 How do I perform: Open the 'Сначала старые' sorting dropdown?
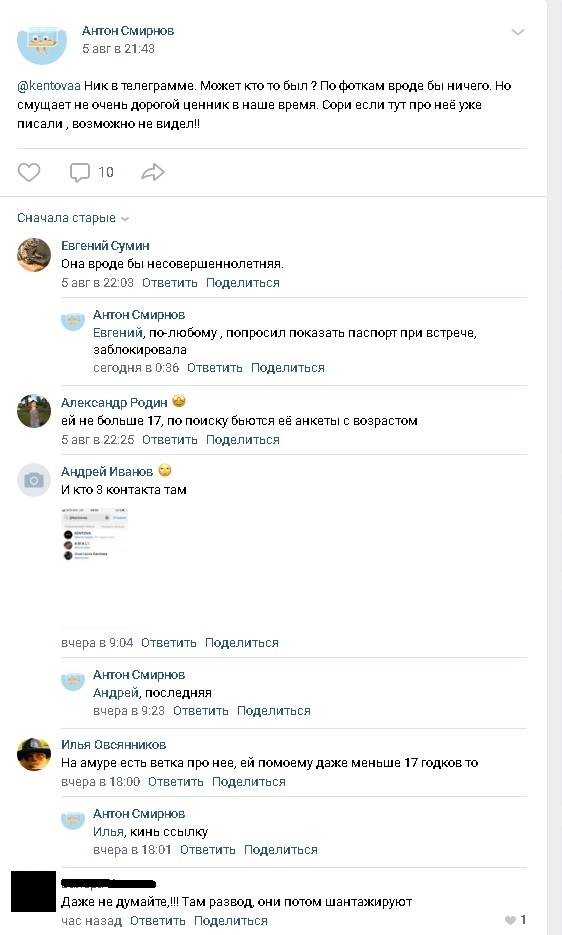tap(73, 218)
